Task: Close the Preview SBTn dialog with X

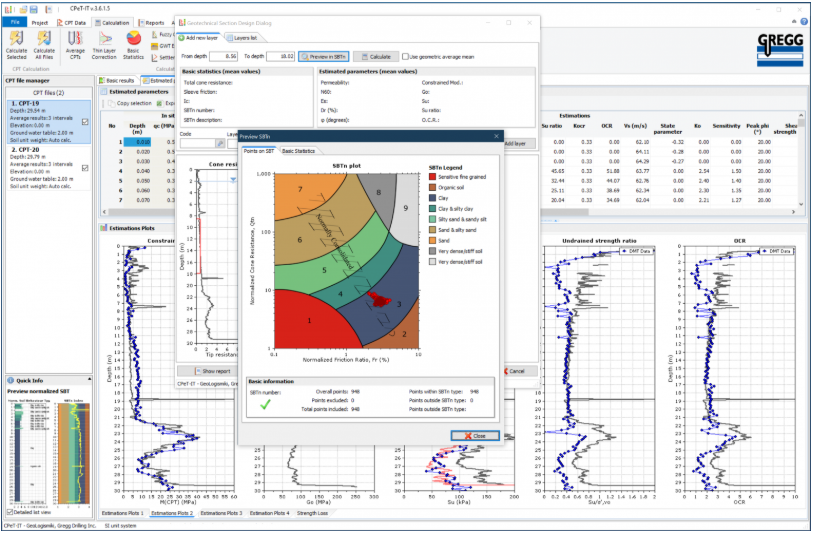Action: (496, 136)
